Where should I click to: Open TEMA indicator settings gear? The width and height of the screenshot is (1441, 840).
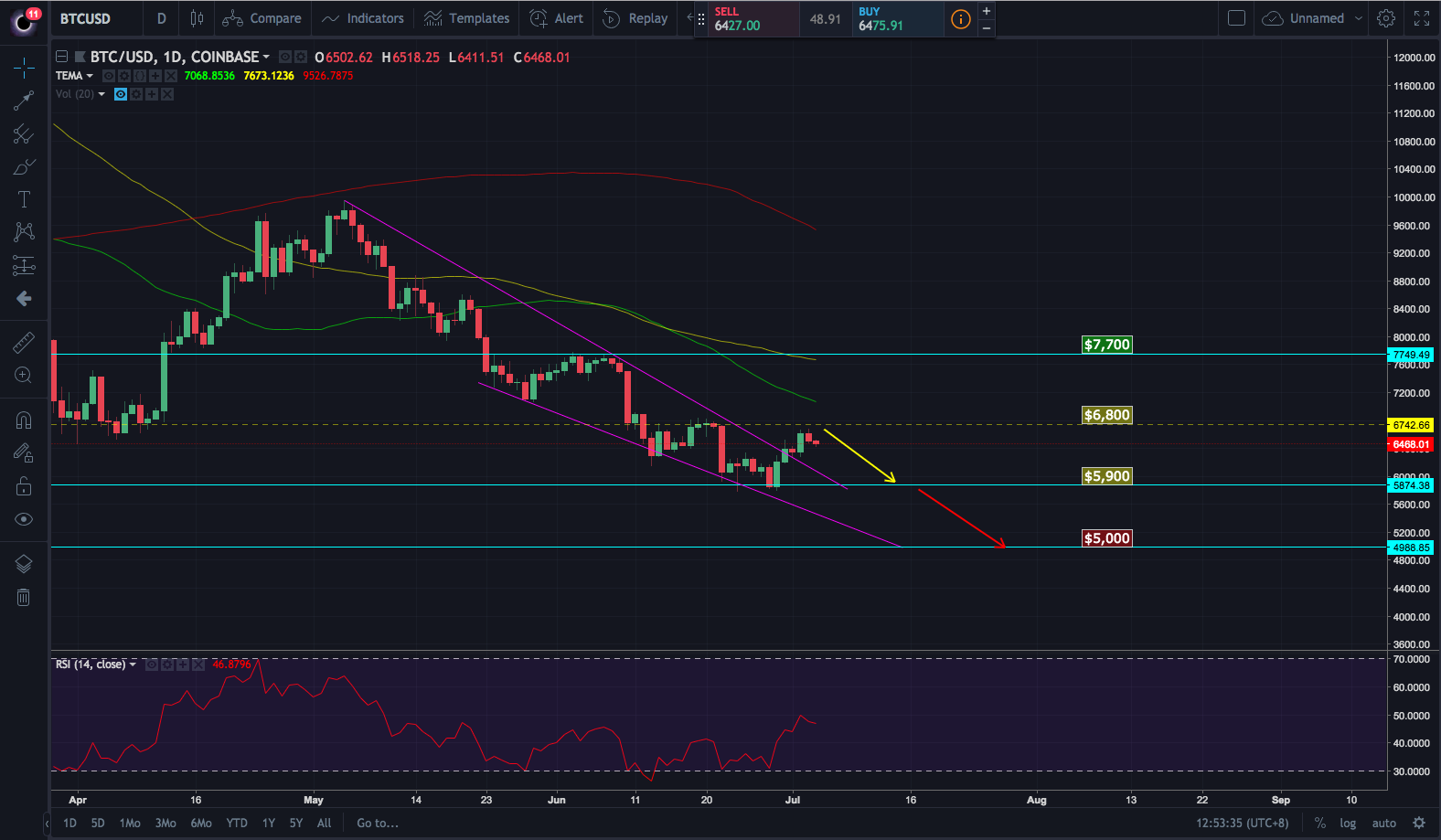click(x=124, y=76)
